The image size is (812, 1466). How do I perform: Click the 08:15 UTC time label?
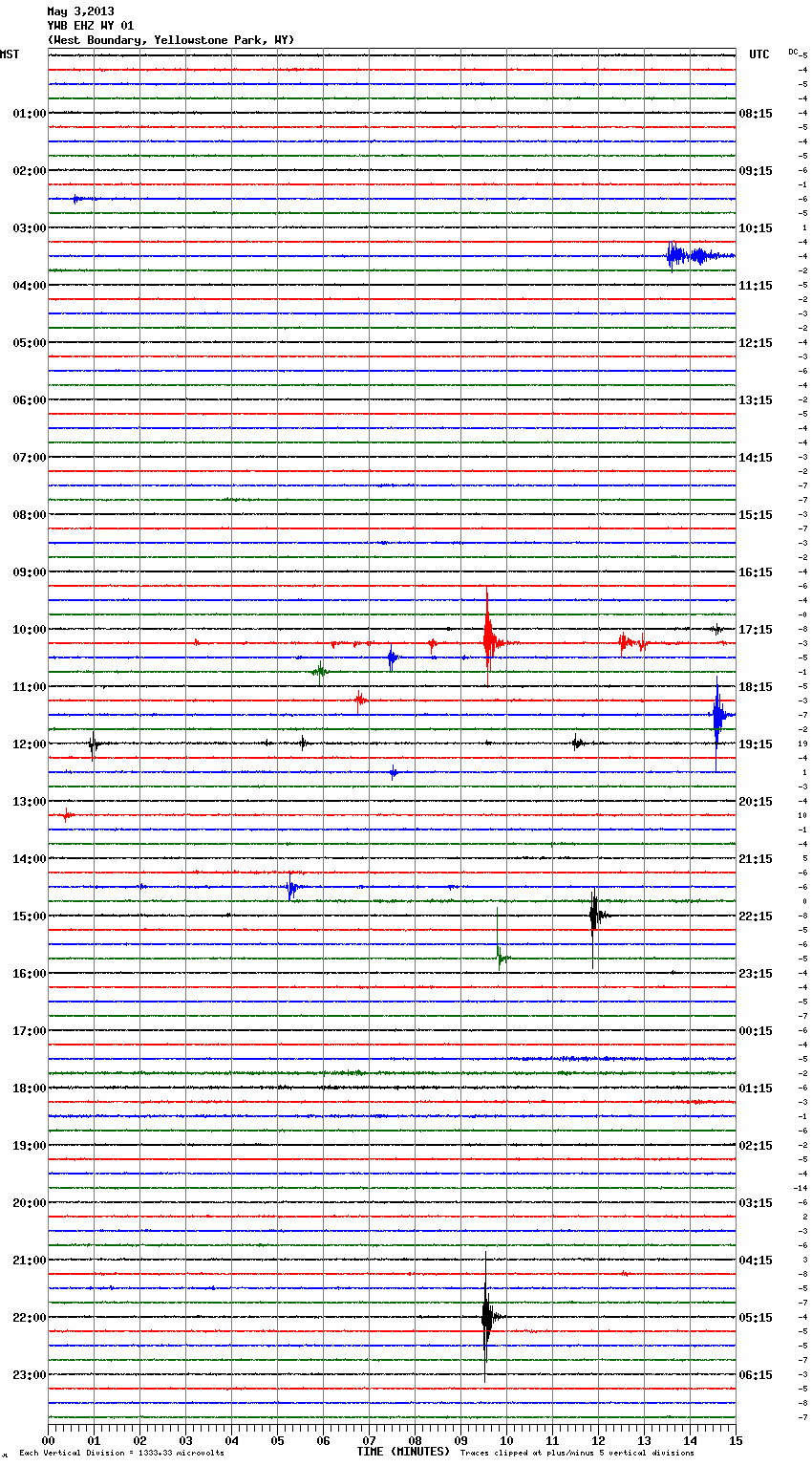point(756,114)
